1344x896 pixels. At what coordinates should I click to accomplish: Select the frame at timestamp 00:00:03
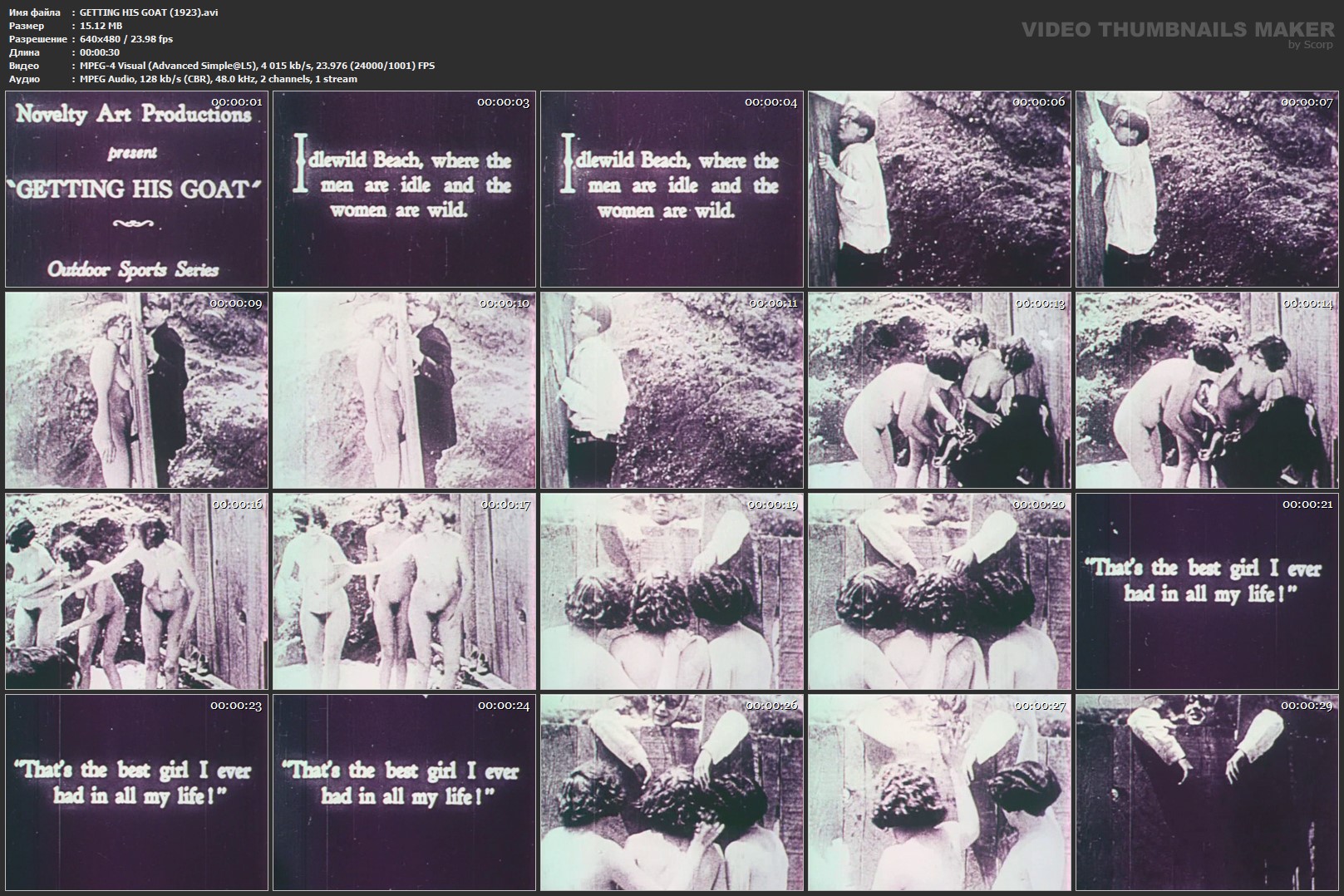point(404,190)
